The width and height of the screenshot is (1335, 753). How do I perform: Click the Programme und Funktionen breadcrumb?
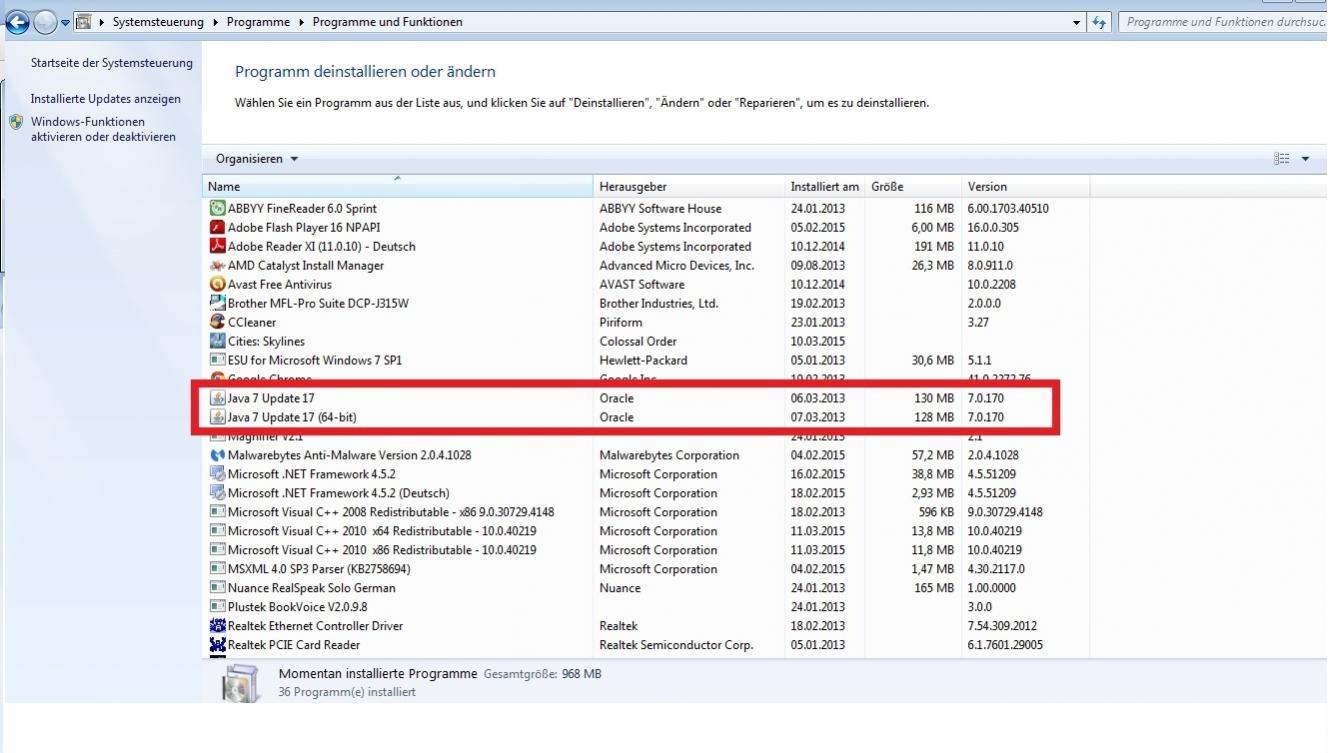coord(387,22)
